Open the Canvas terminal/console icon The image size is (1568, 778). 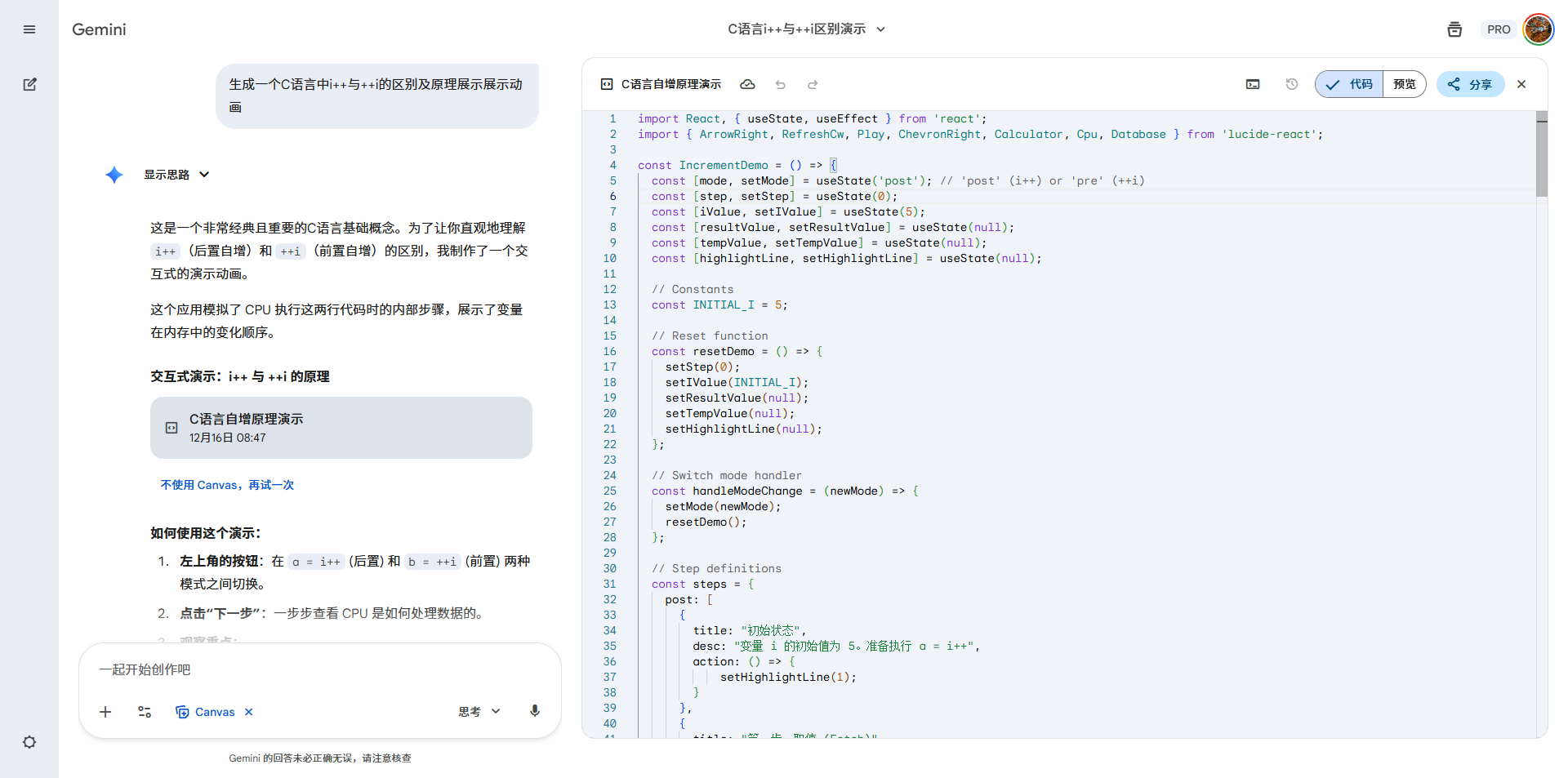[x=1253, y=84]
